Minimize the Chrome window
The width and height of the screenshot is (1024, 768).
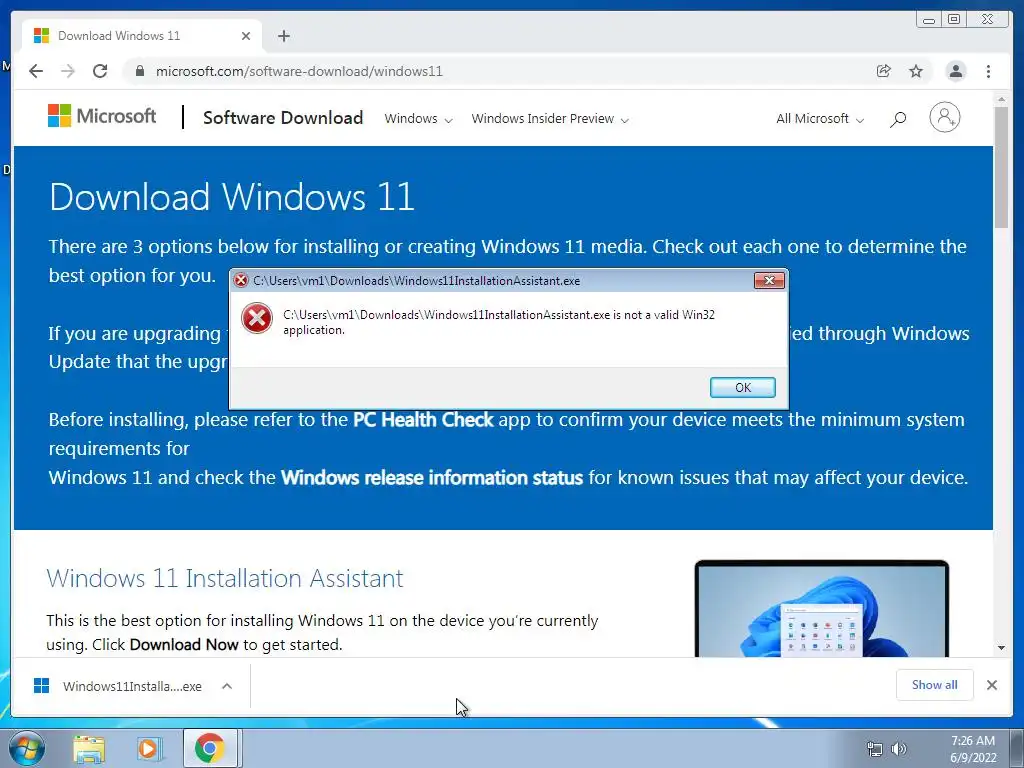point(929,20)
